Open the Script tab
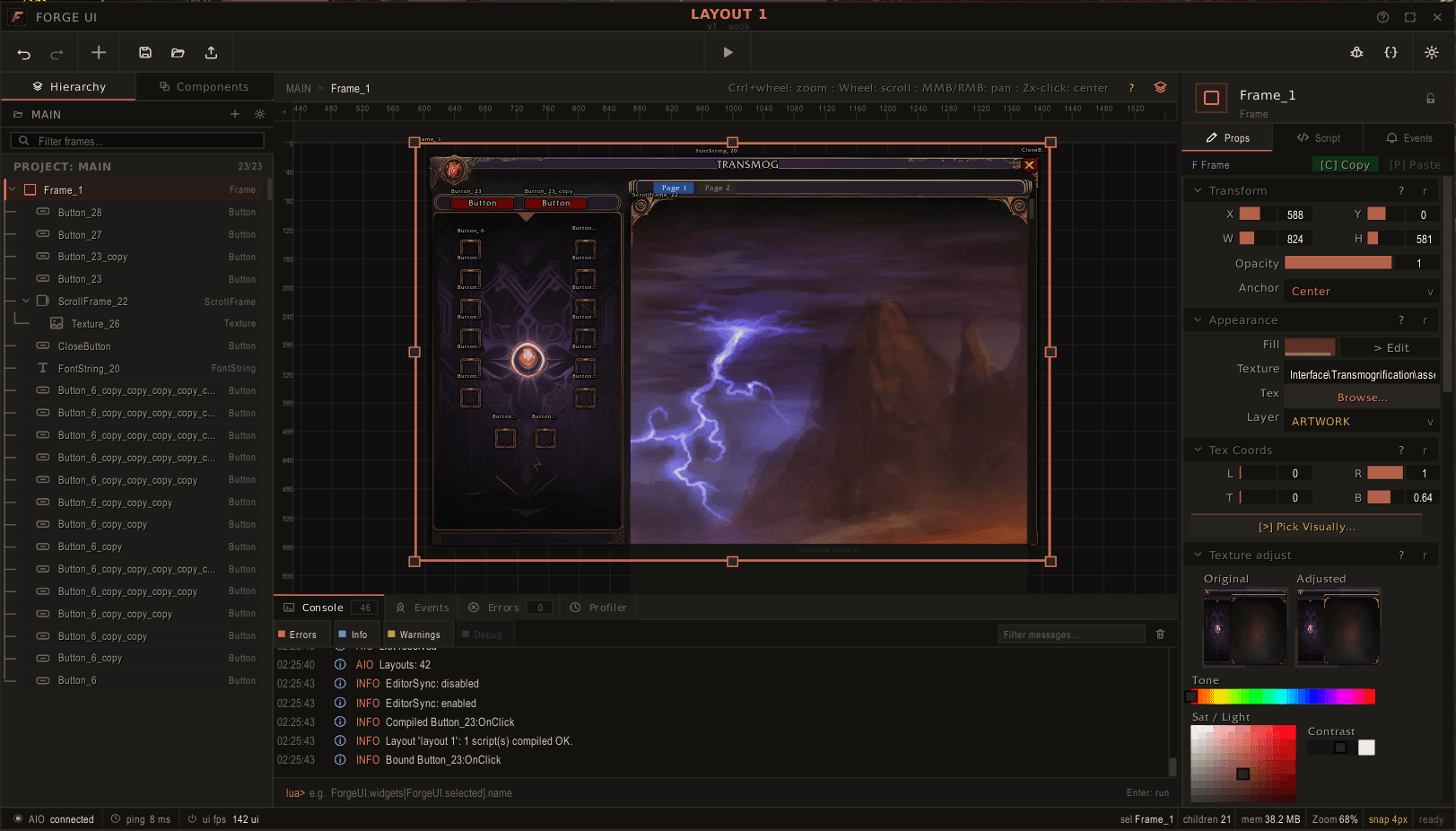1456x831 pixels. [x=1318, y=138]
